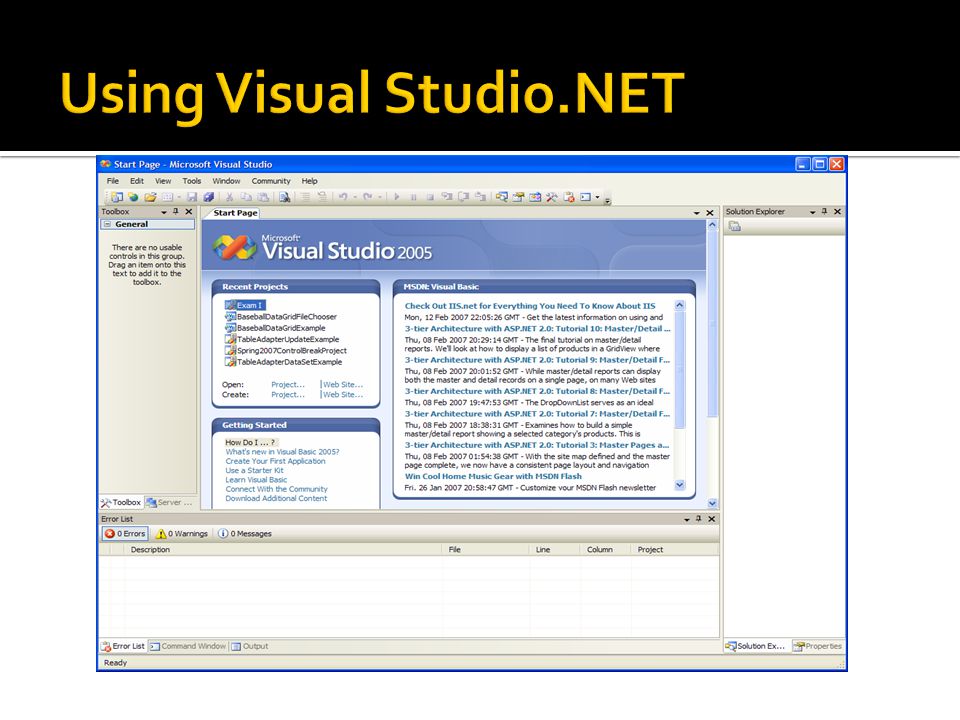Image resolution: width=960 pixels, height=720 pixels.
Task: Open the Object Browser toolbar icon
Action: pos(536,197)
